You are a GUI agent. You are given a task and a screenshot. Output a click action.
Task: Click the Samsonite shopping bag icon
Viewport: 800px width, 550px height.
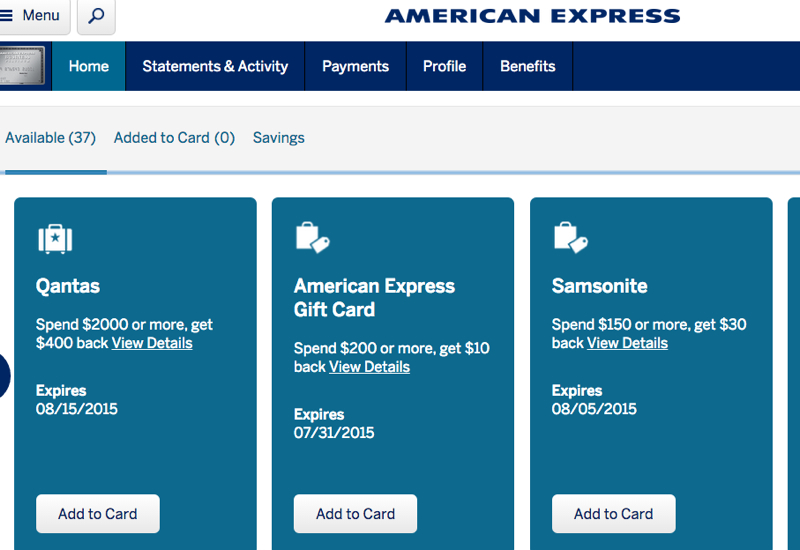click(x=570, y=237)
